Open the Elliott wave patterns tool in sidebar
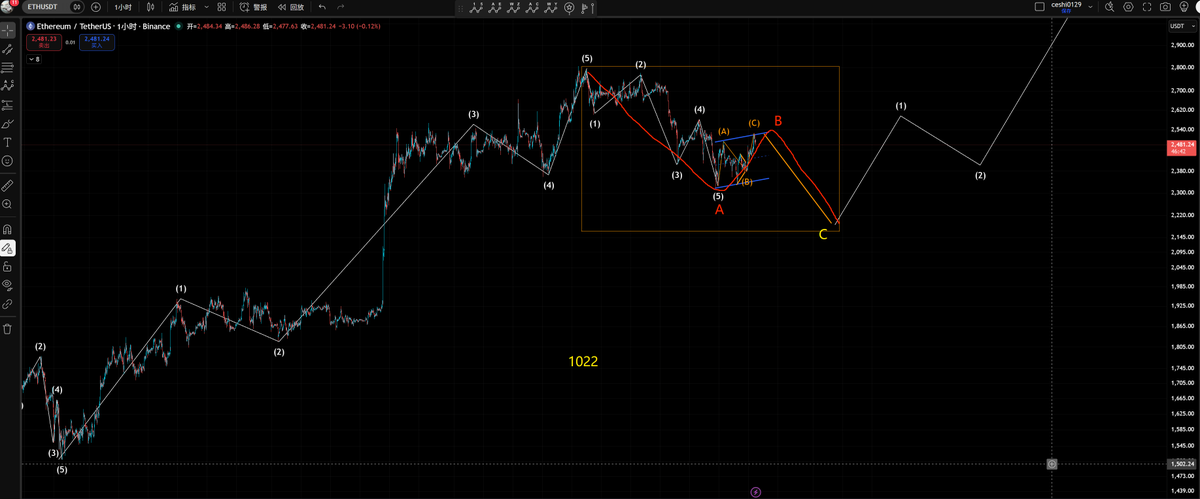 click(7, 86)
